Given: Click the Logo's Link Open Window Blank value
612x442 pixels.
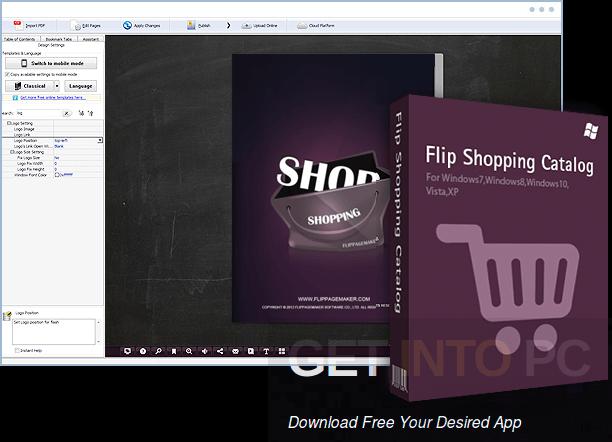Looking at the screenshot, I should (59, 146).
